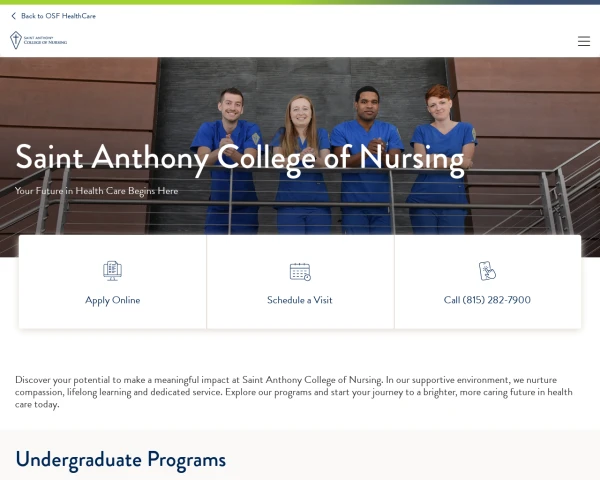Image resolution: width=600 pixels, height=480 pixels.
Task: Click the Schedule a Visit calendar icon
Action: pyautogui.click(x=300, y=272)
